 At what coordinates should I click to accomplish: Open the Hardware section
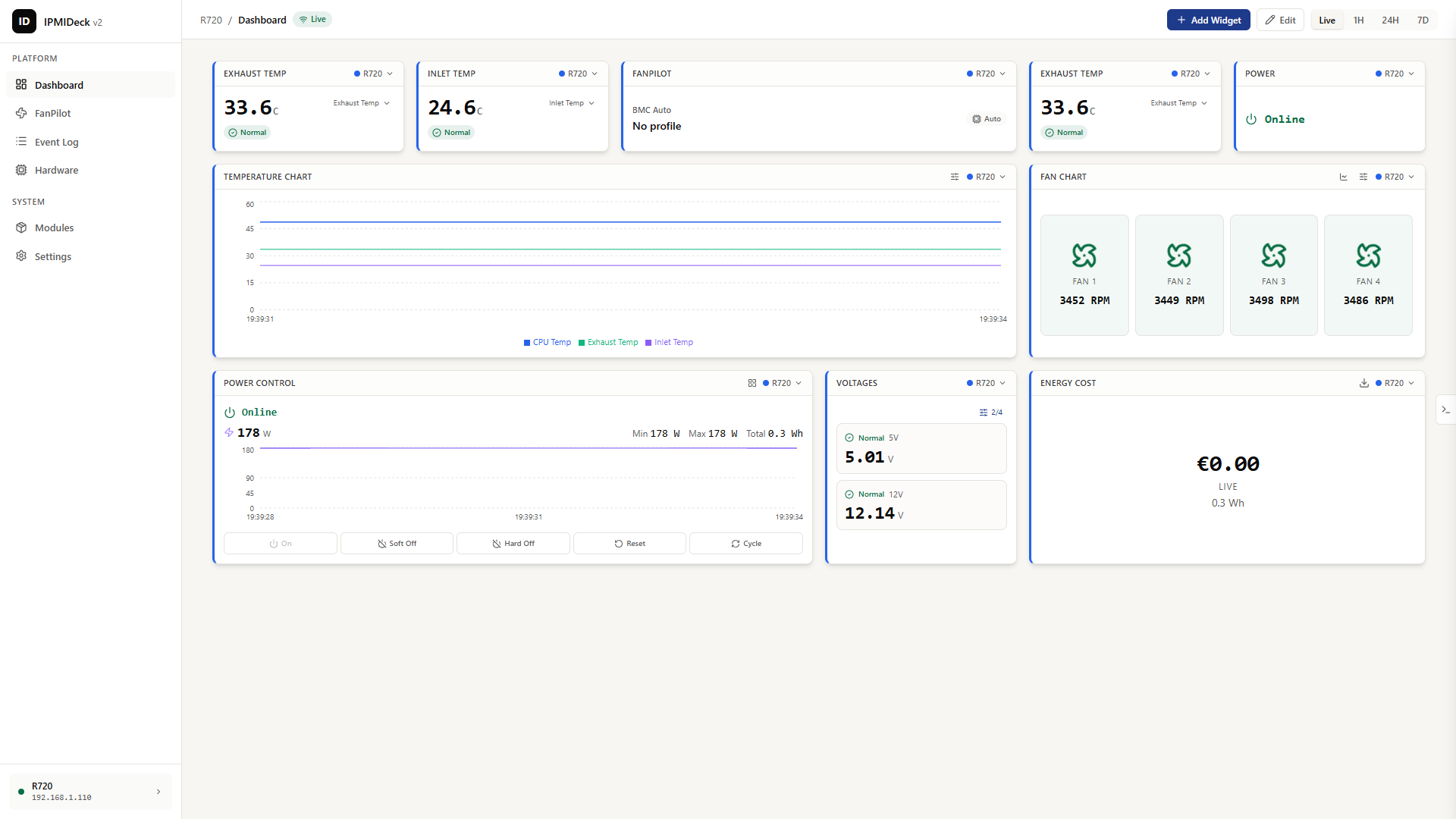[x=90, y=170]
